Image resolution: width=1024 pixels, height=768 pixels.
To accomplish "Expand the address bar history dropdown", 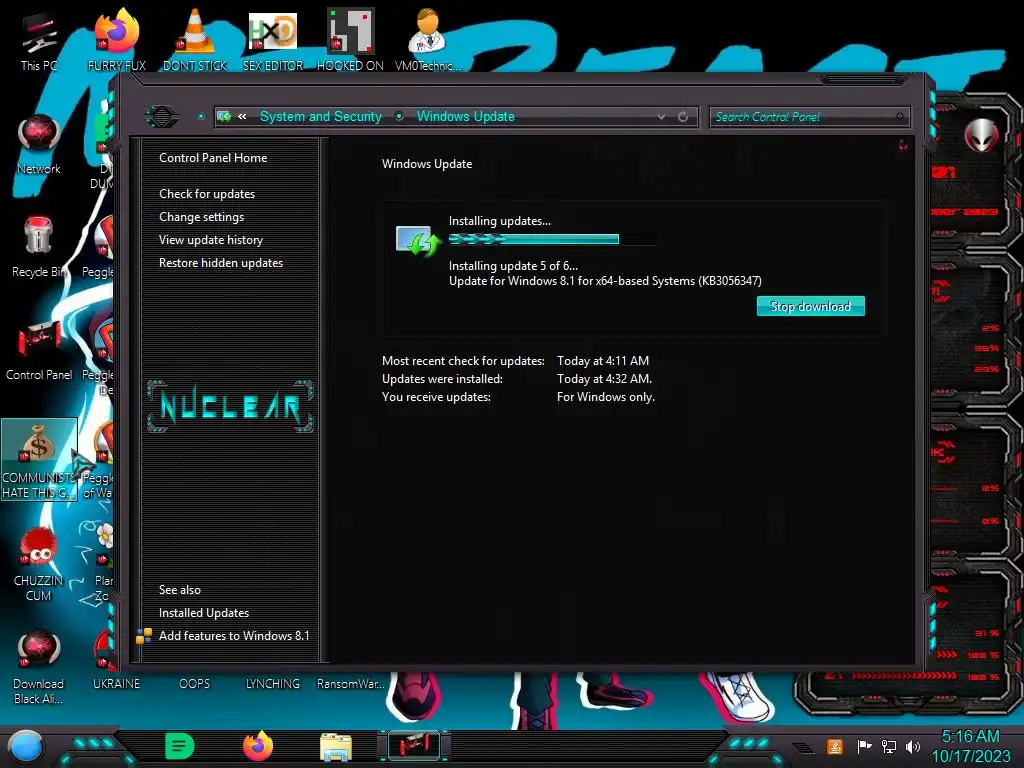I will pyautogui.click(x=662, y=117).
